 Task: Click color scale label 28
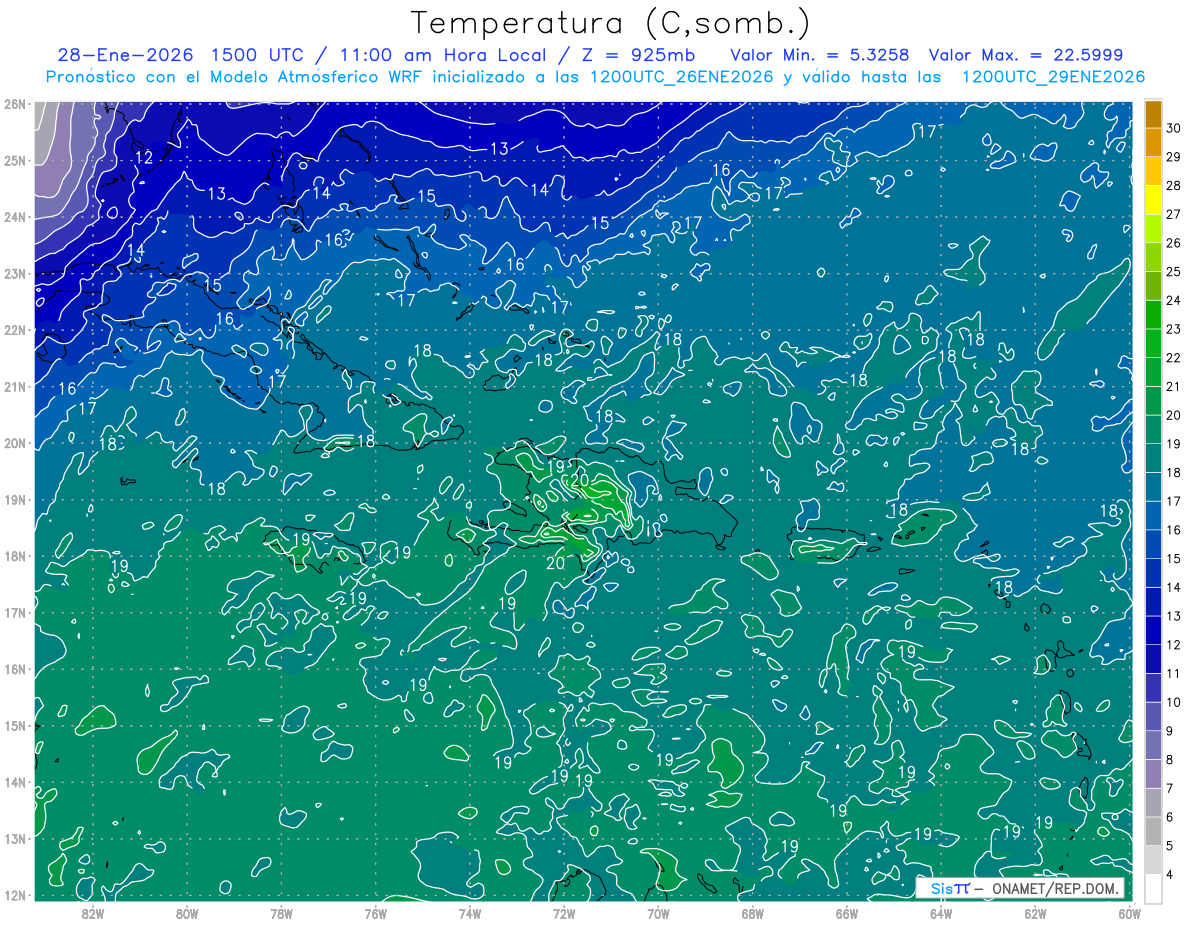tap(1174, 185)
